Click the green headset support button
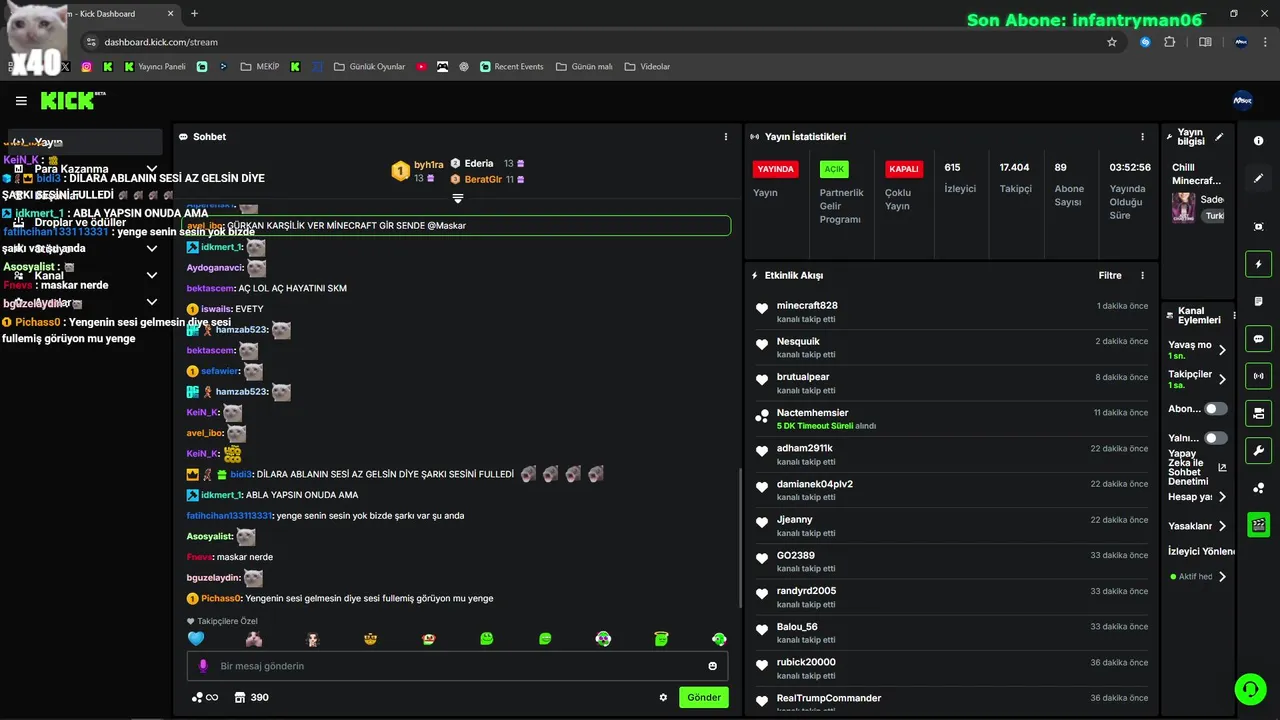Screen dimensions: 1280x720 (x=1250, y=688)
